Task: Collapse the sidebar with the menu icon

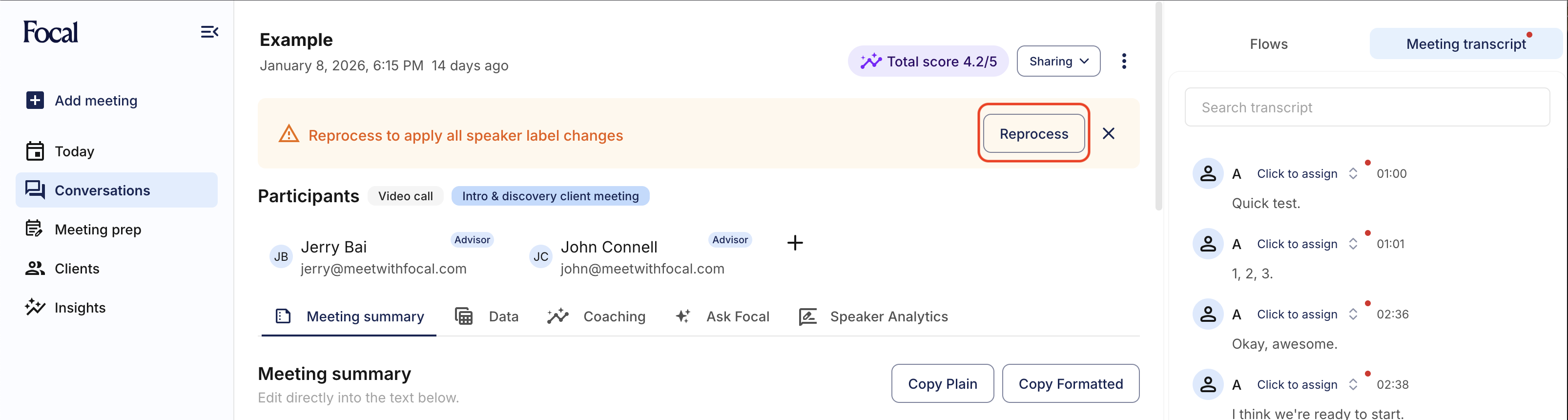Action: pyautogui.click(x=209, y=32)
